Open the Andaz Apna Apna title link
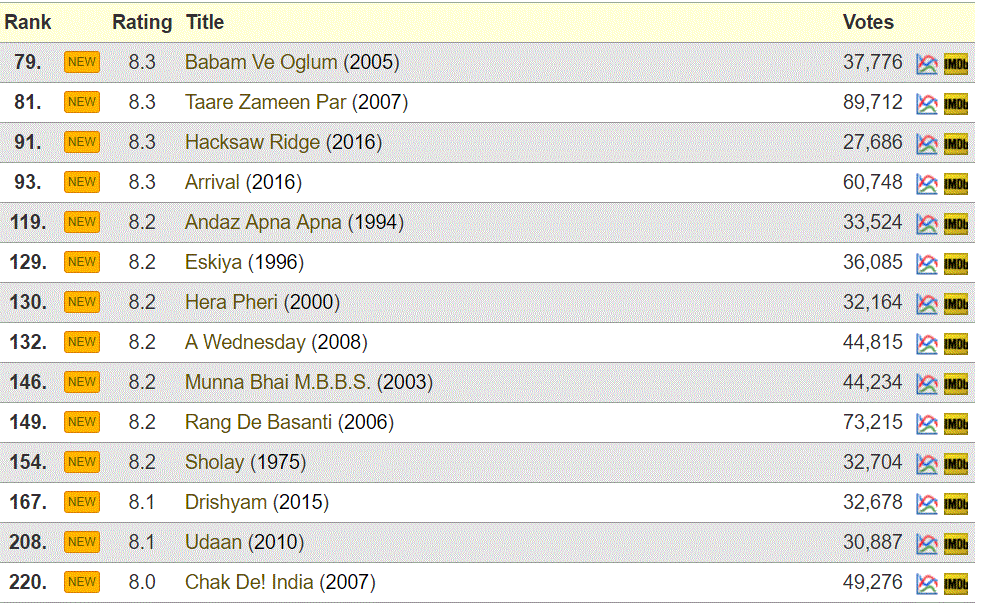The width and height of the screenshot is (990, 603). tap(263, 222)
